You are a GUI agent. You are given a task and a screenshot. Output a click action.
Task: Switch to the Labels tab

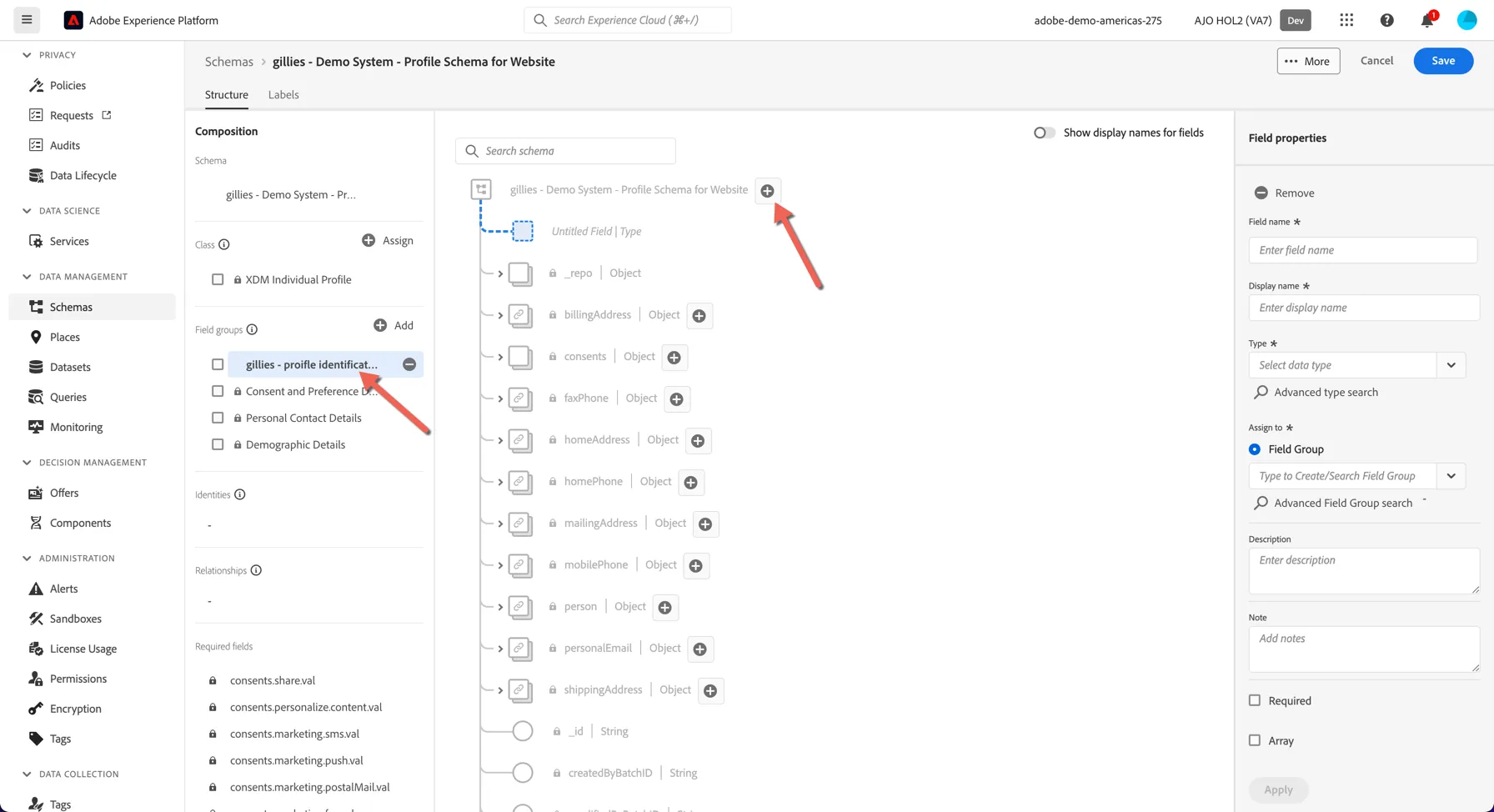pyautogui.click(x=283, y=94)
